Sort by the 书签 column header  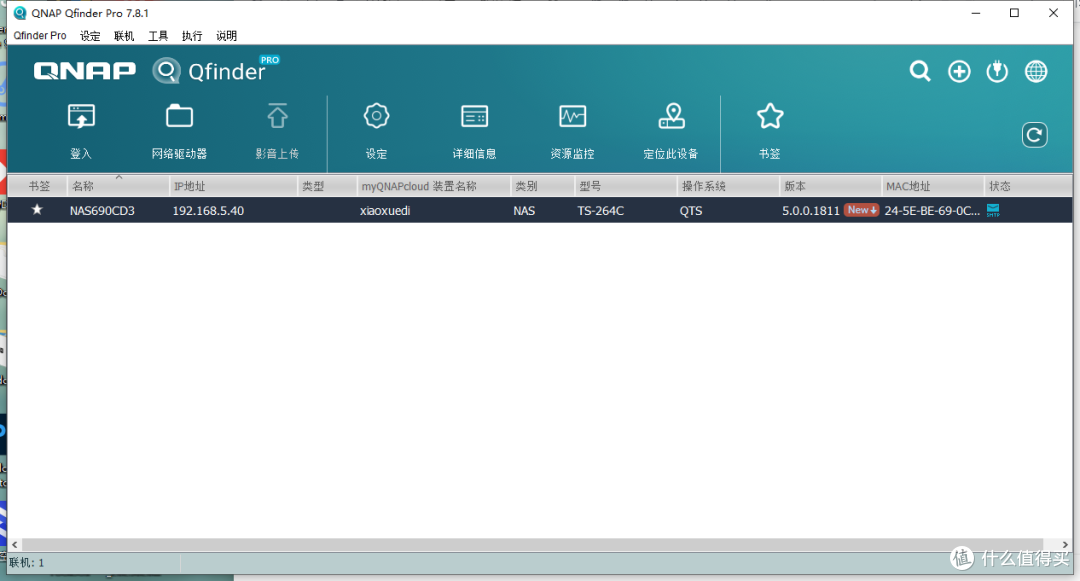(38, 186)
